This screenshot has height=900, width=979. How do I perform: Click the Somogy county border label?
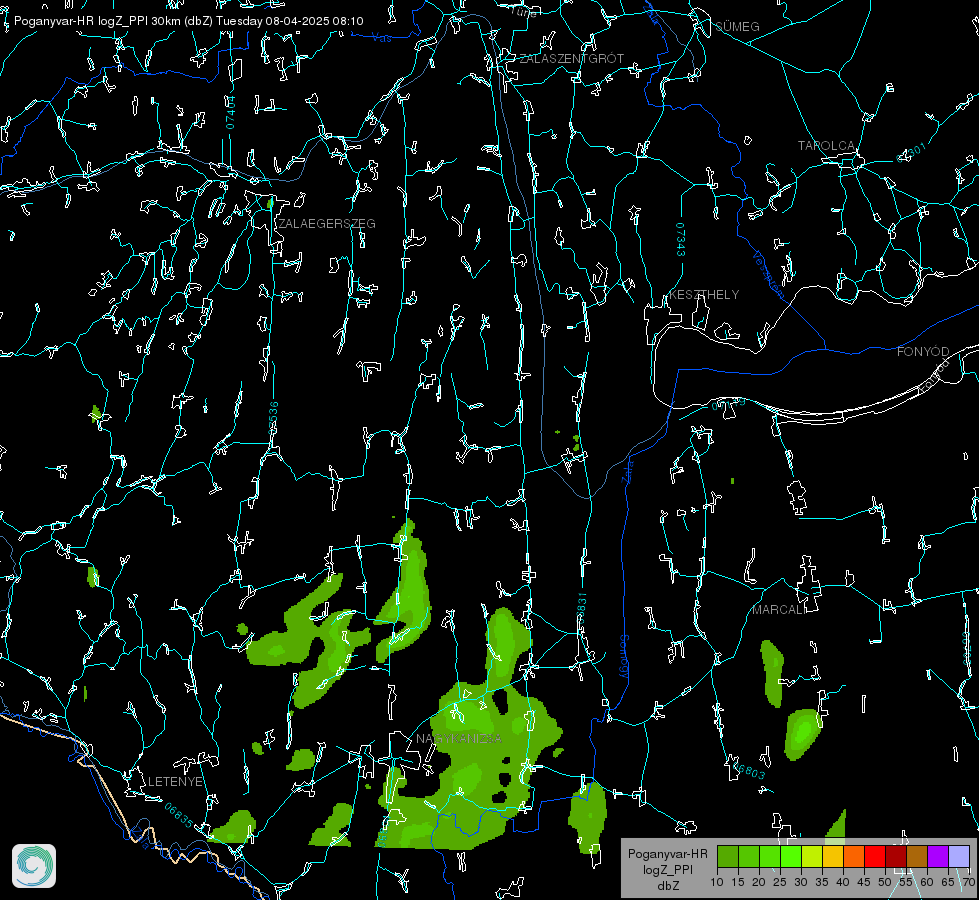[x=624, y=657]
